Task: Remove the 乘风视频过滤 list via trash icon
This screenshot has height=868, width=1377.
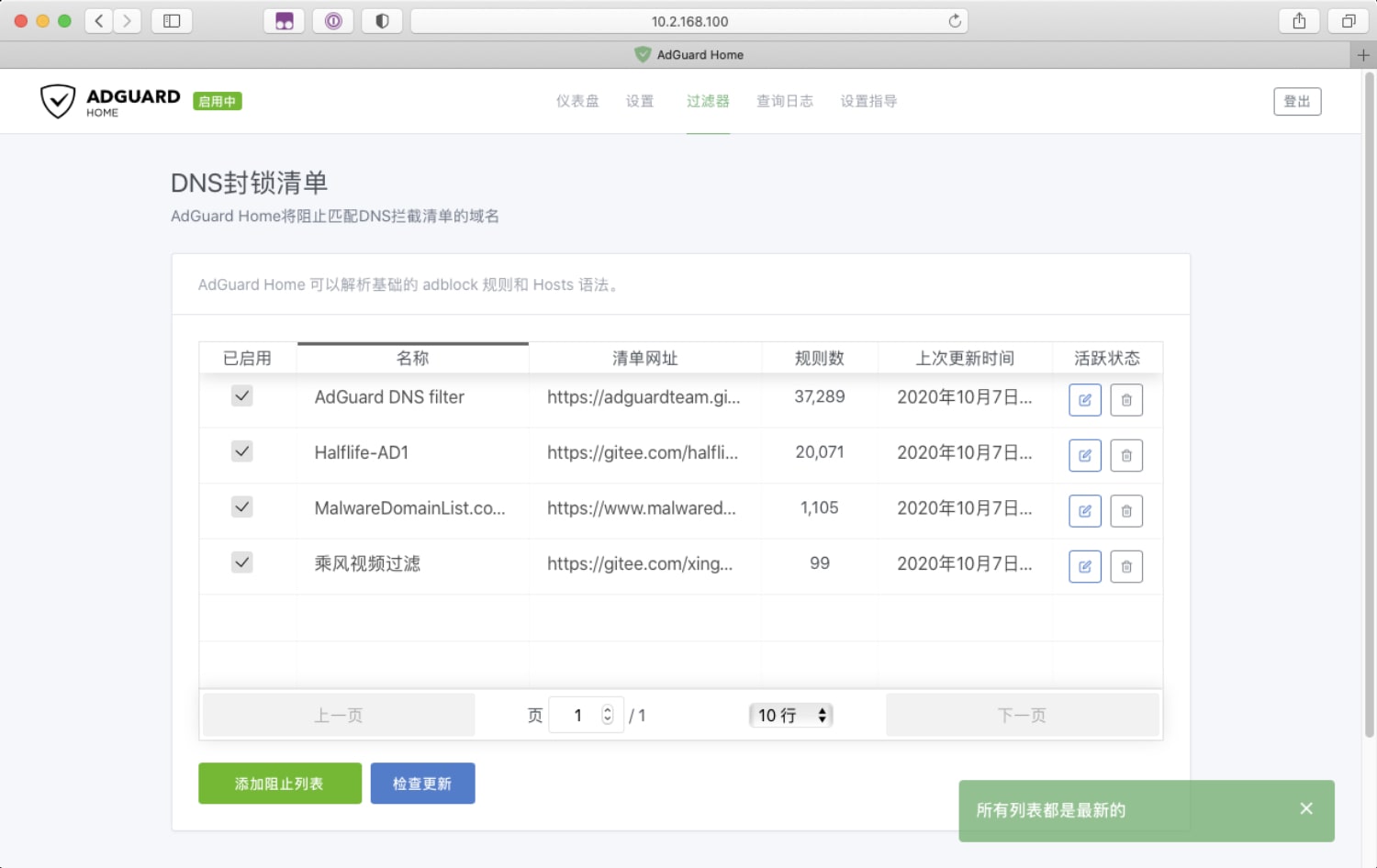Action: (1126, 566)
